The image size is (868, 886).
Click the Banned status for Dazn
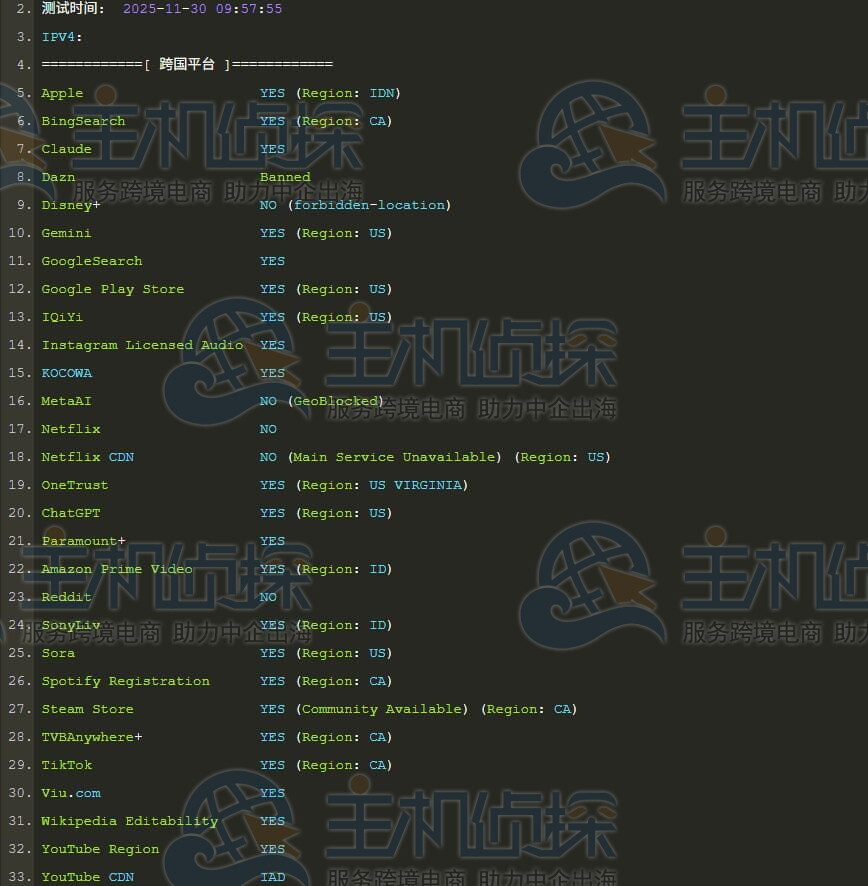(285, 177)
